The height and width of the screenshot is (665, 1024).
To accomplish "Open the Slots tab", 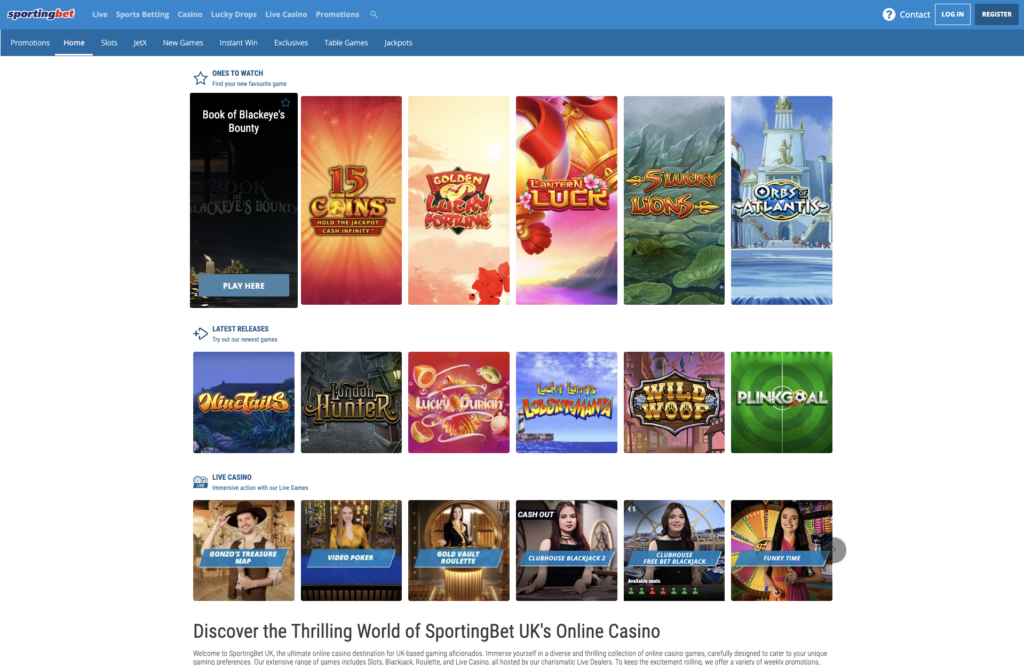I will click(x=109, y=43).
